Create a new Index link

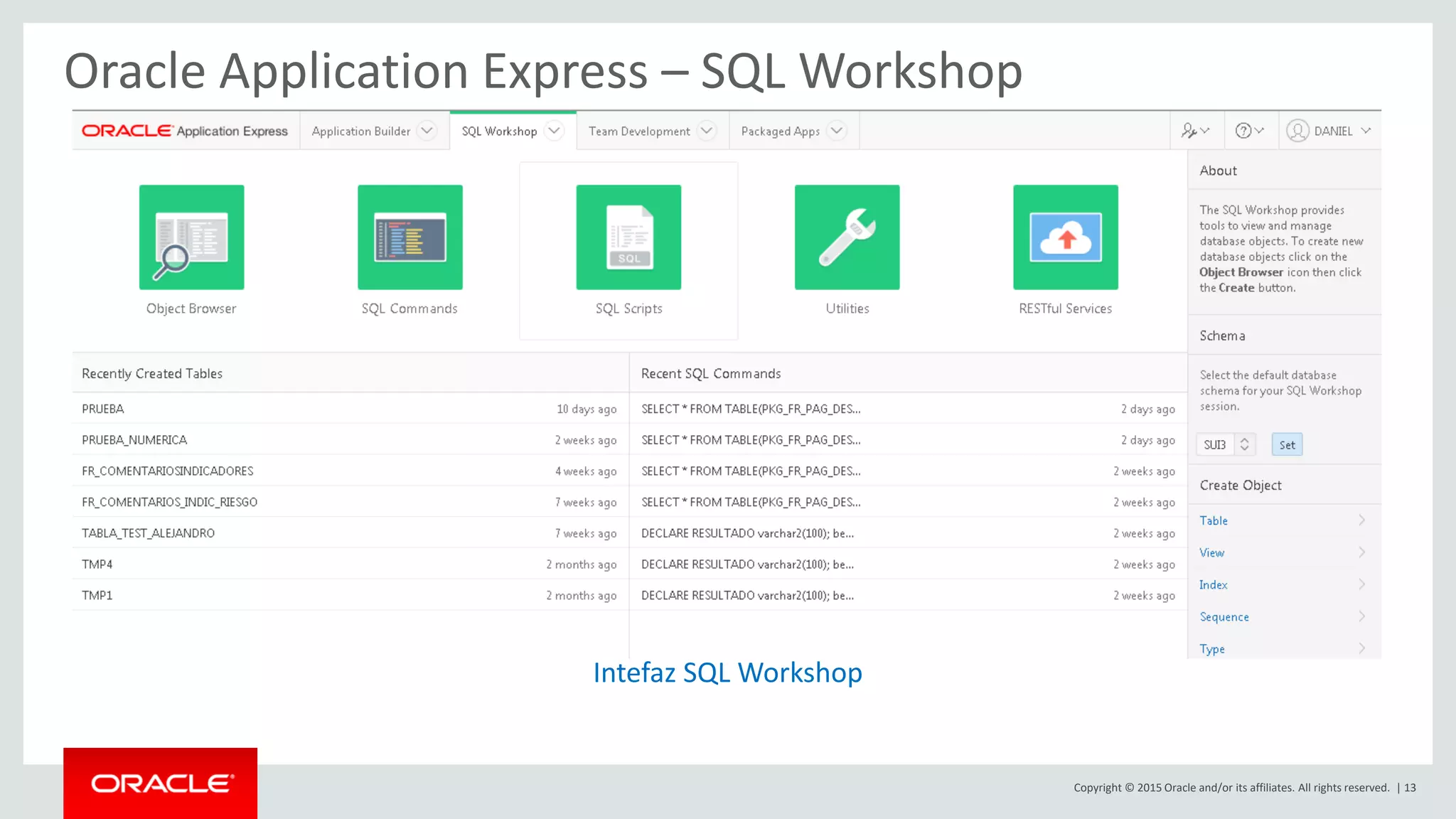[1214, 584]
